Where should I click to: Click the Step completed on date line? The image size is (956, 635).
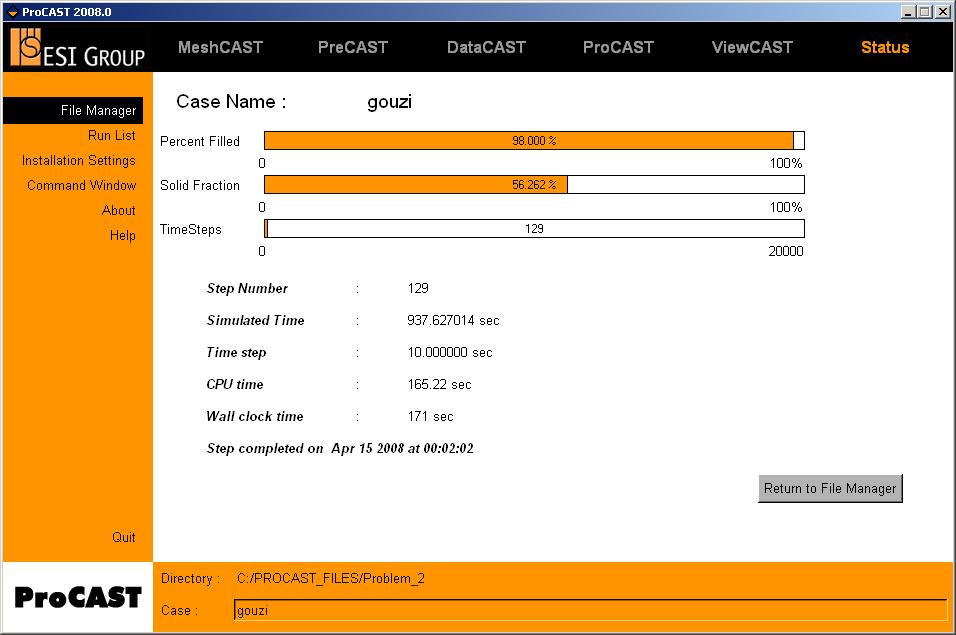click(340, 449)
